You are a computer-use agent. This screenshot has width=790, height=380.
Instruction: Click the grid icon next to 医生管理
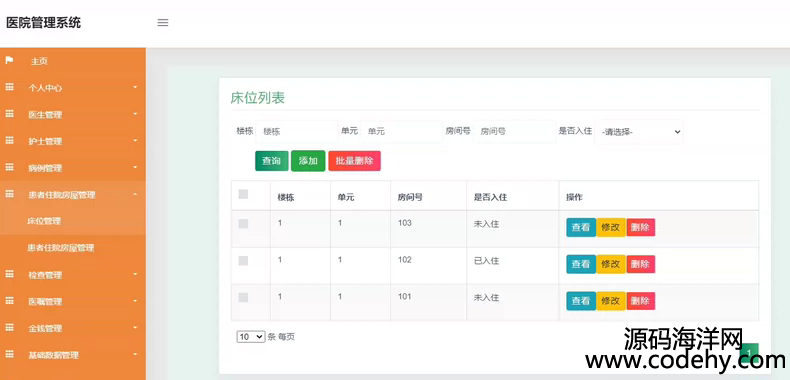coord(9,114)
